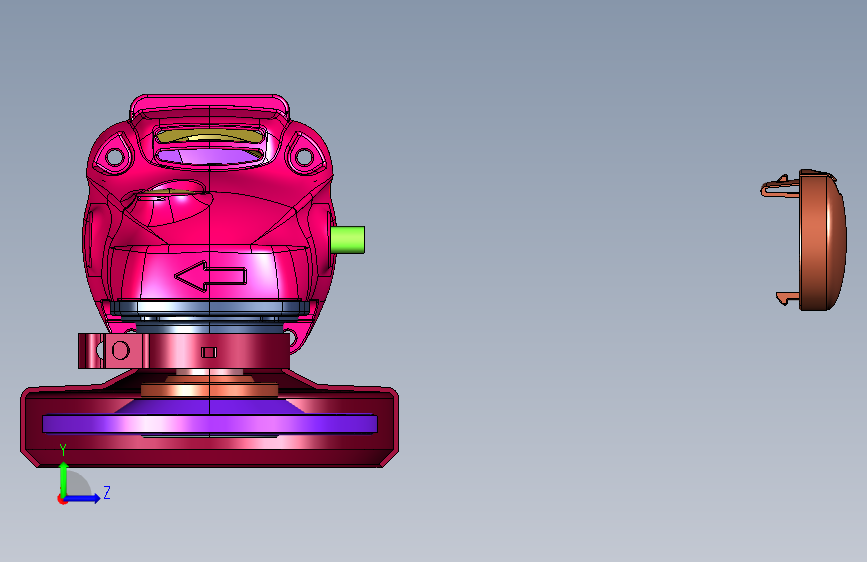Select the orange flange nut above the disc

pyautogui.click(x=210, y=390)
